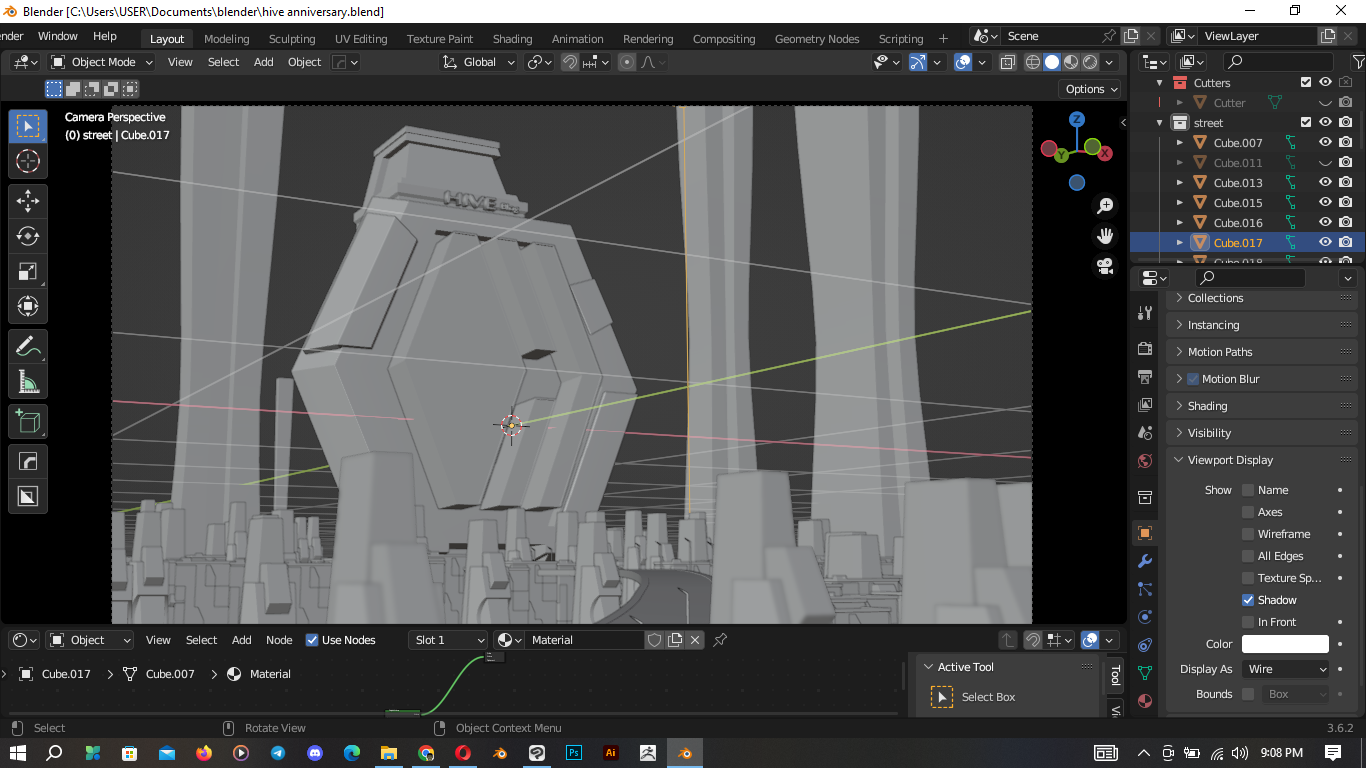
Task: Switch to wireframe viewport shading
Action: tap(1033, 62)
